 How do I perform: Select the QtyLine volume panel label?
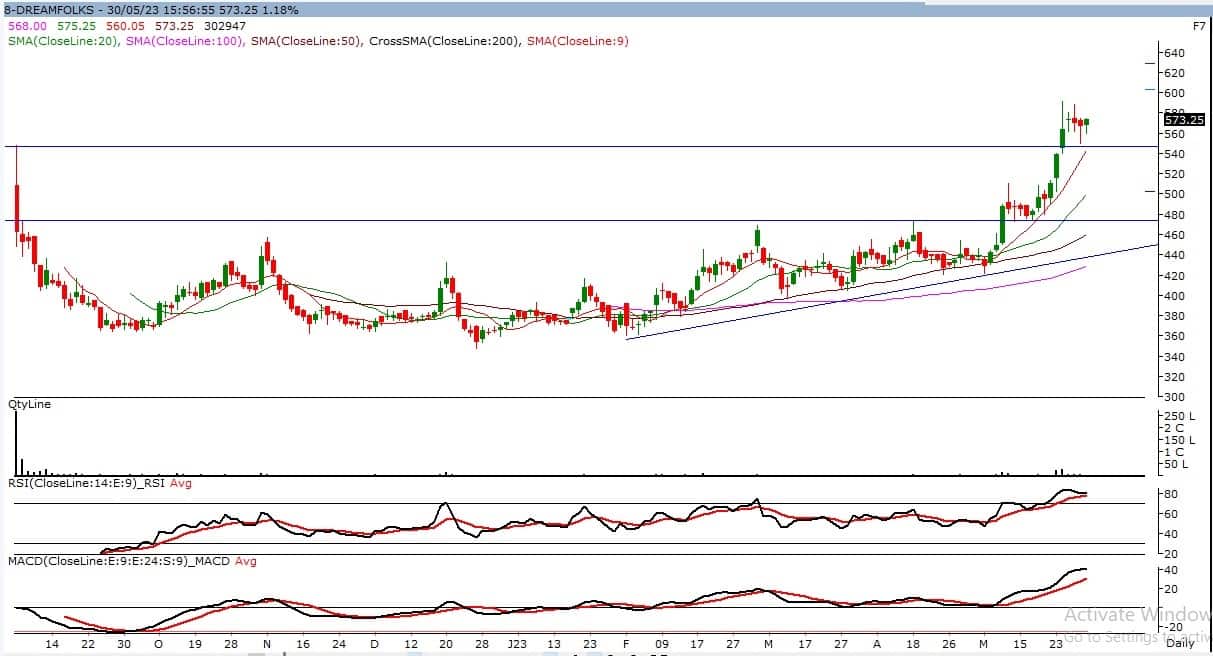(x=28, y=404)
